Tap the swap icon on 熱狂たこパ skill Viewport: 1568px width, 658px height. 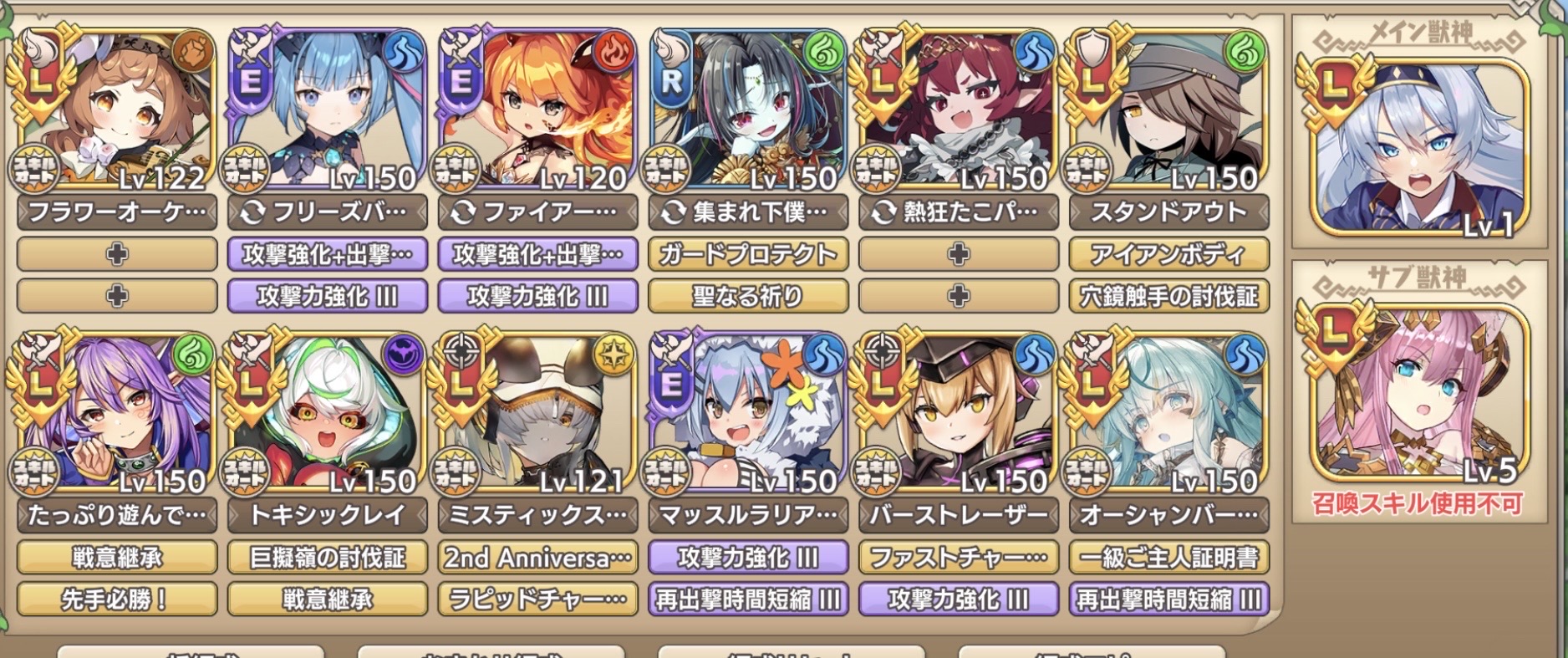click(884, 212)
